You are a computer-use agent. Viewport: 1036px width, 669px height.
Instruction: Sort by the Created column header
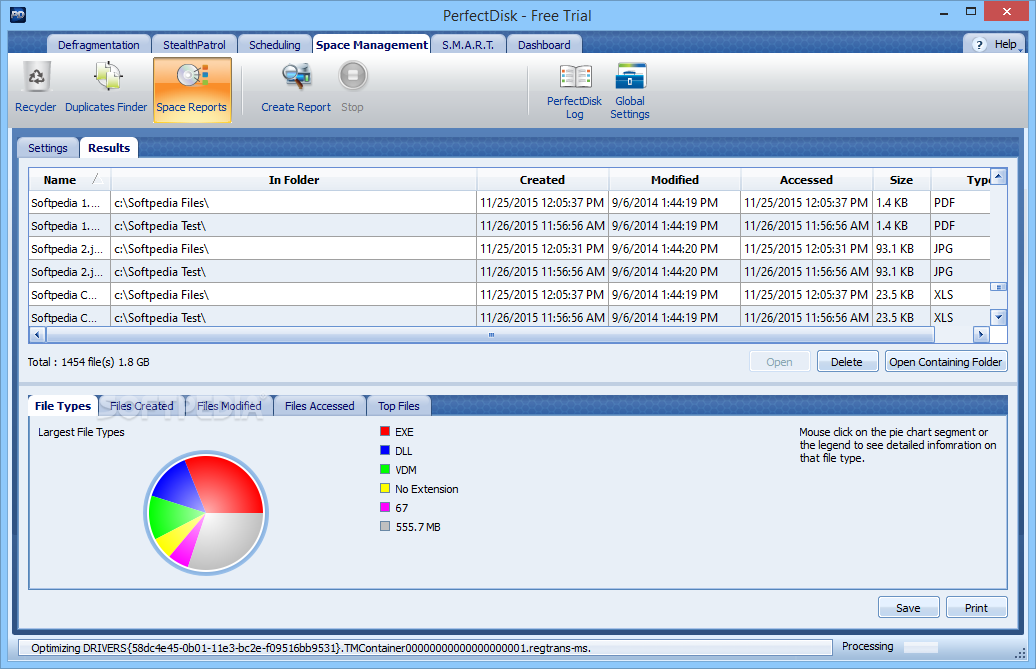(542, 180)
